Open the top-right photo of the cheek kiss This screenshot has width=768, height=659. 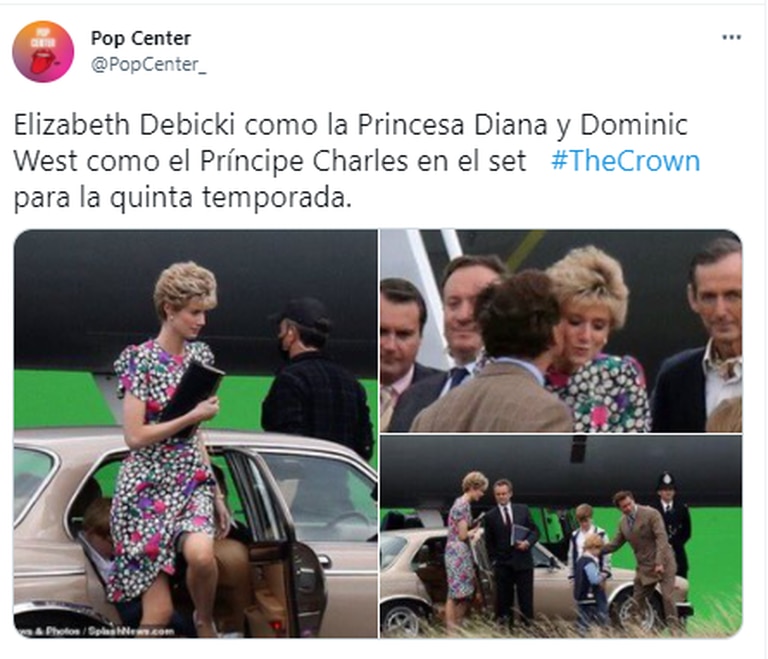[561, 331]
